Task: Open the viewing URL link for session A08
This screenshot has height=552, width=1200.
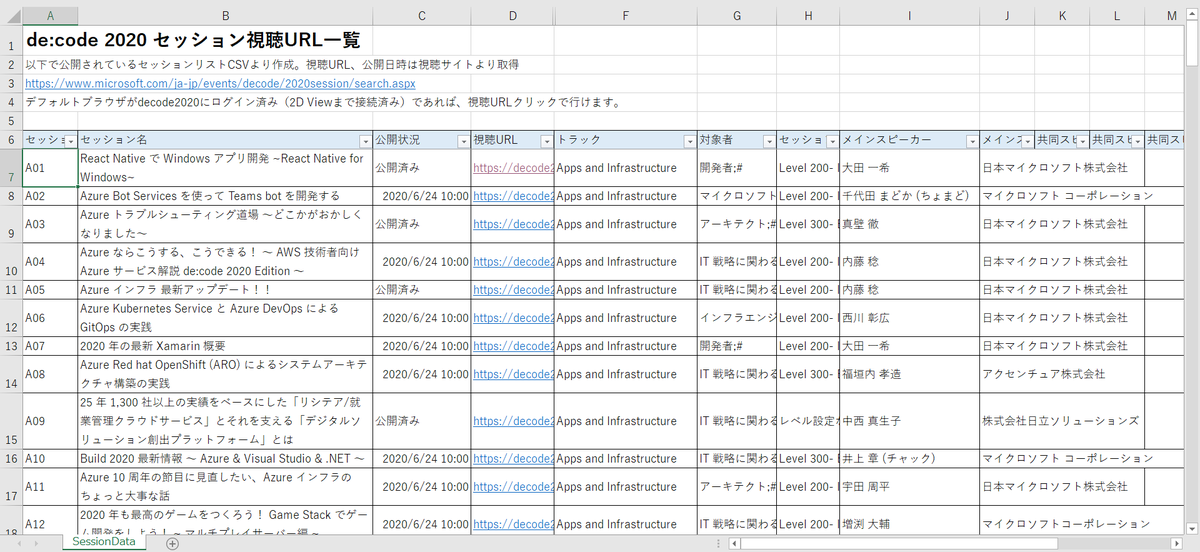Action: [513, 374]
